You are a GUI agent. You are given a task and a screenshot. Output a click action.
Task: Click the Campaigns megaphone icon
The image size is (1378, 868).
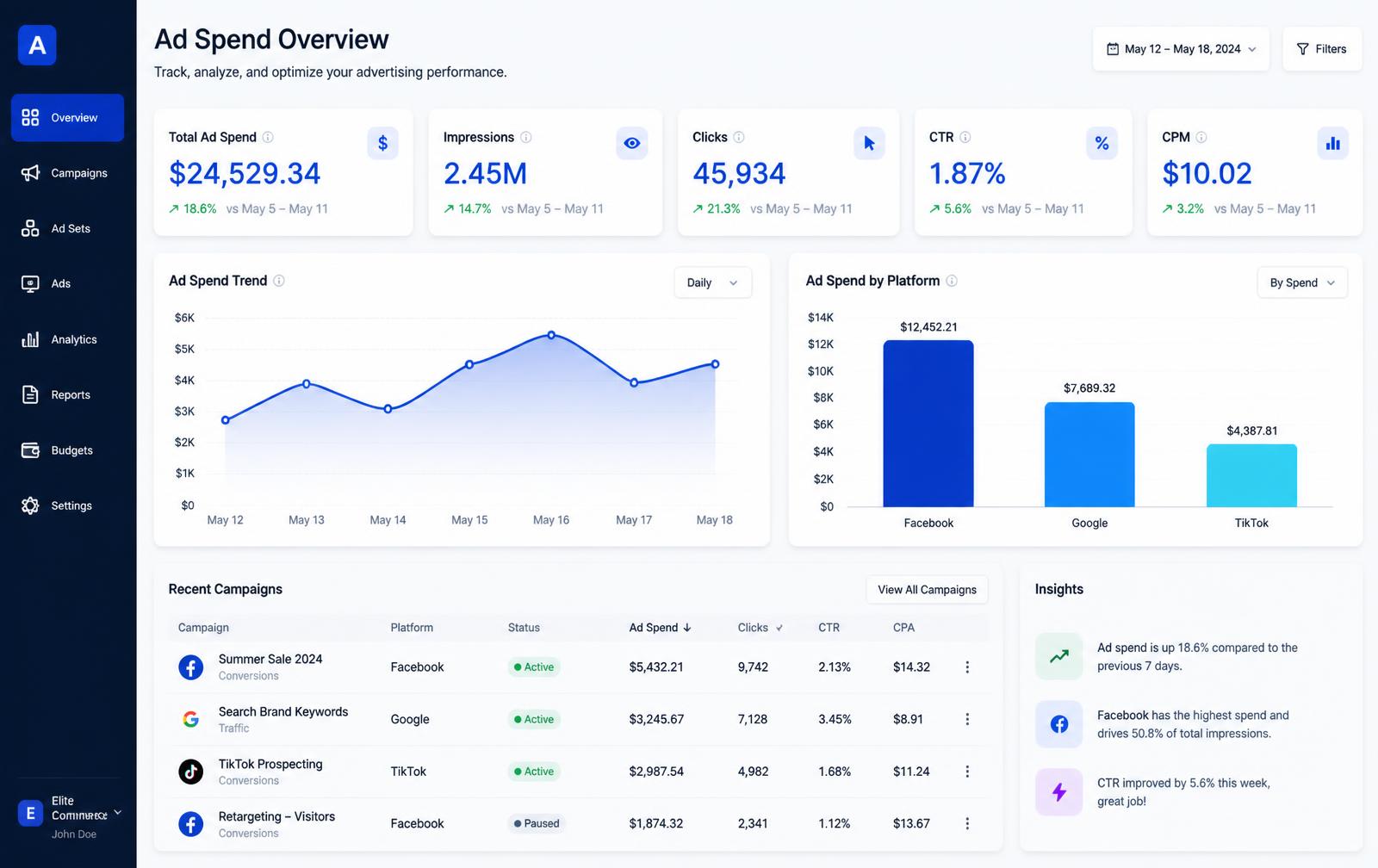coord(30,173)
